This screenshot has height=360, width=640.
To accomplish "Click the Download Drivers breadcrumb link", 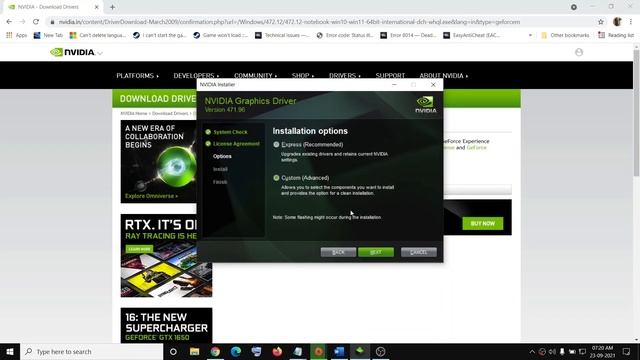I will (170, 113).
